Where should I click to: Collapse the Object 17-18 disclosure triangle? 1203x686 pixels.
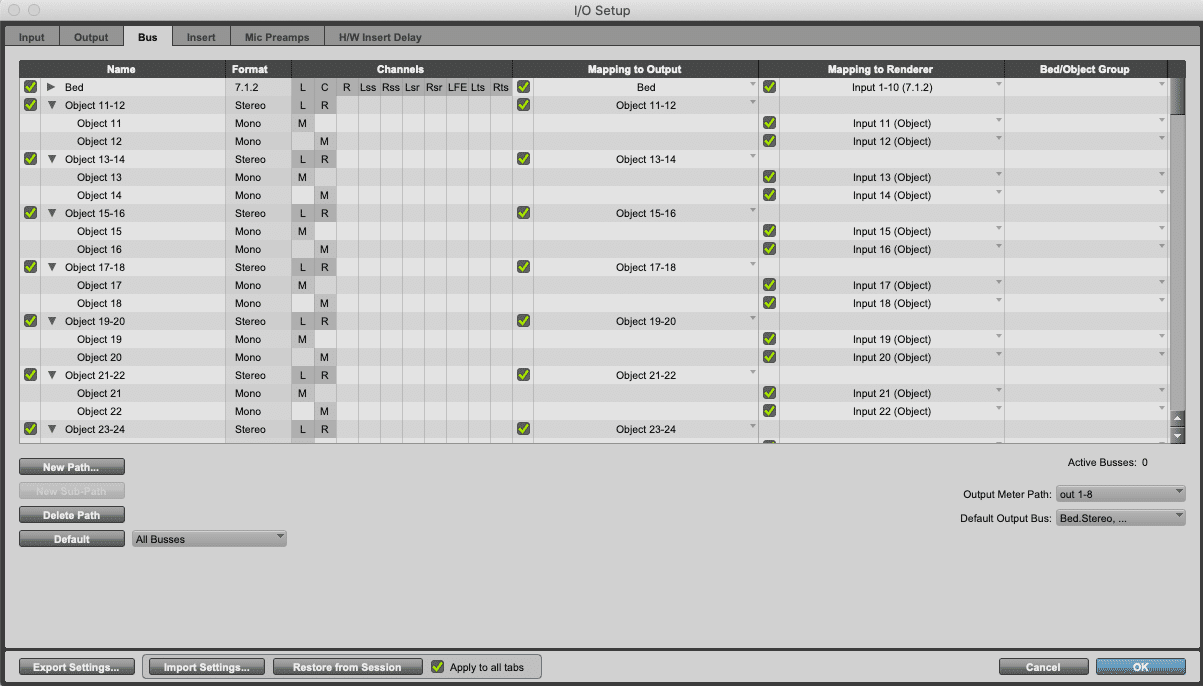pyautogui.click(x=52, y=267)
